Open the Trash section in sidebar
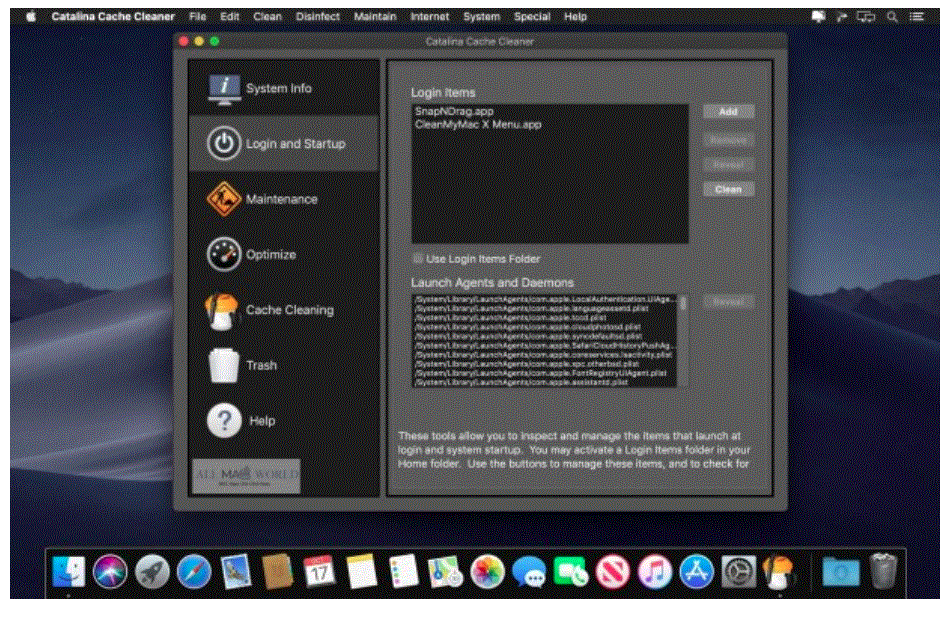Image resolution: width=948 pixels, height=622 pixels. 283,365
